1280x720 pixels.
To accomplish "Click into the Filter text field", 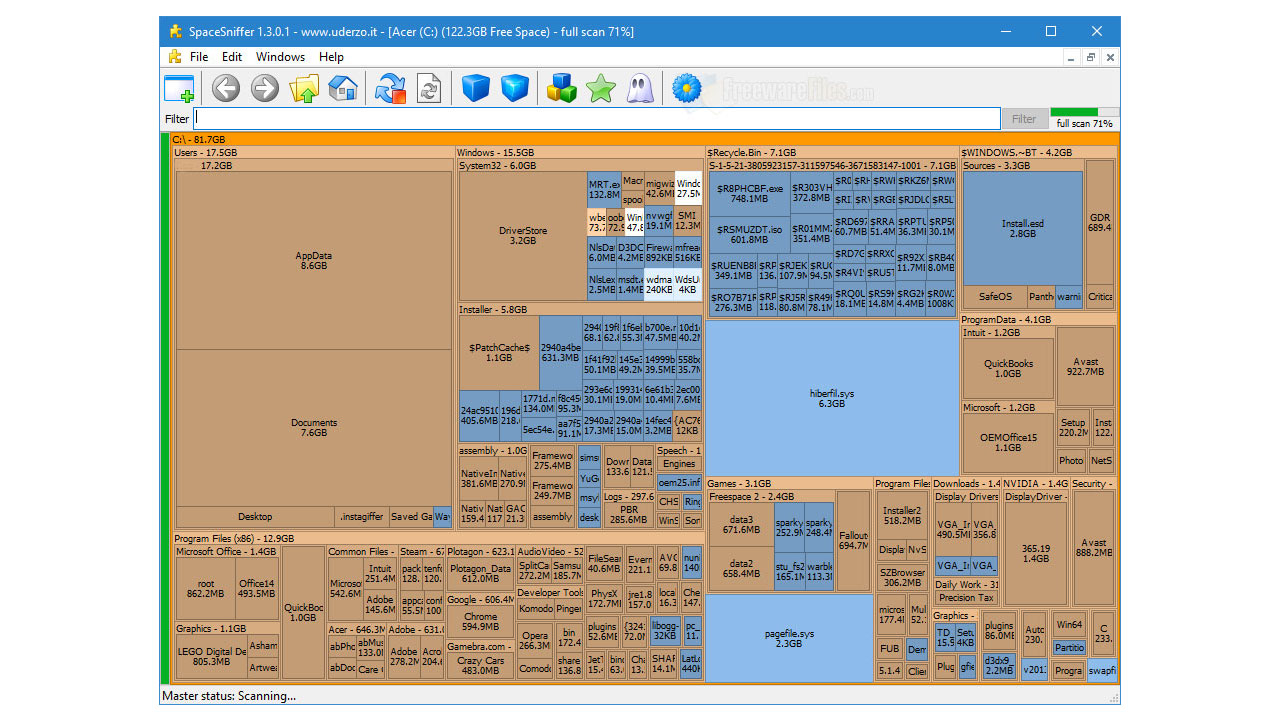I will 596,118.
